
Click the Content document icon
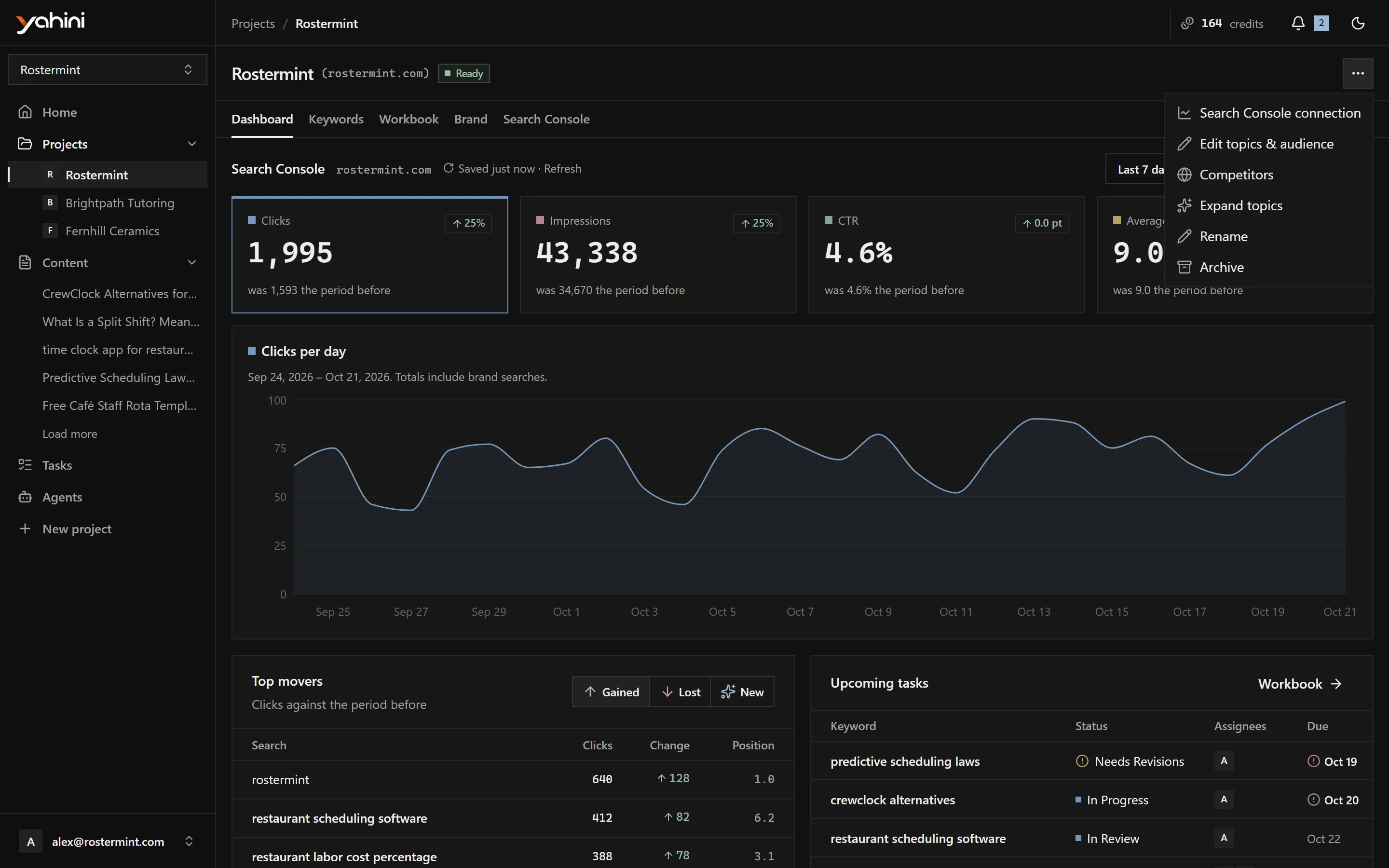(25, 262)
